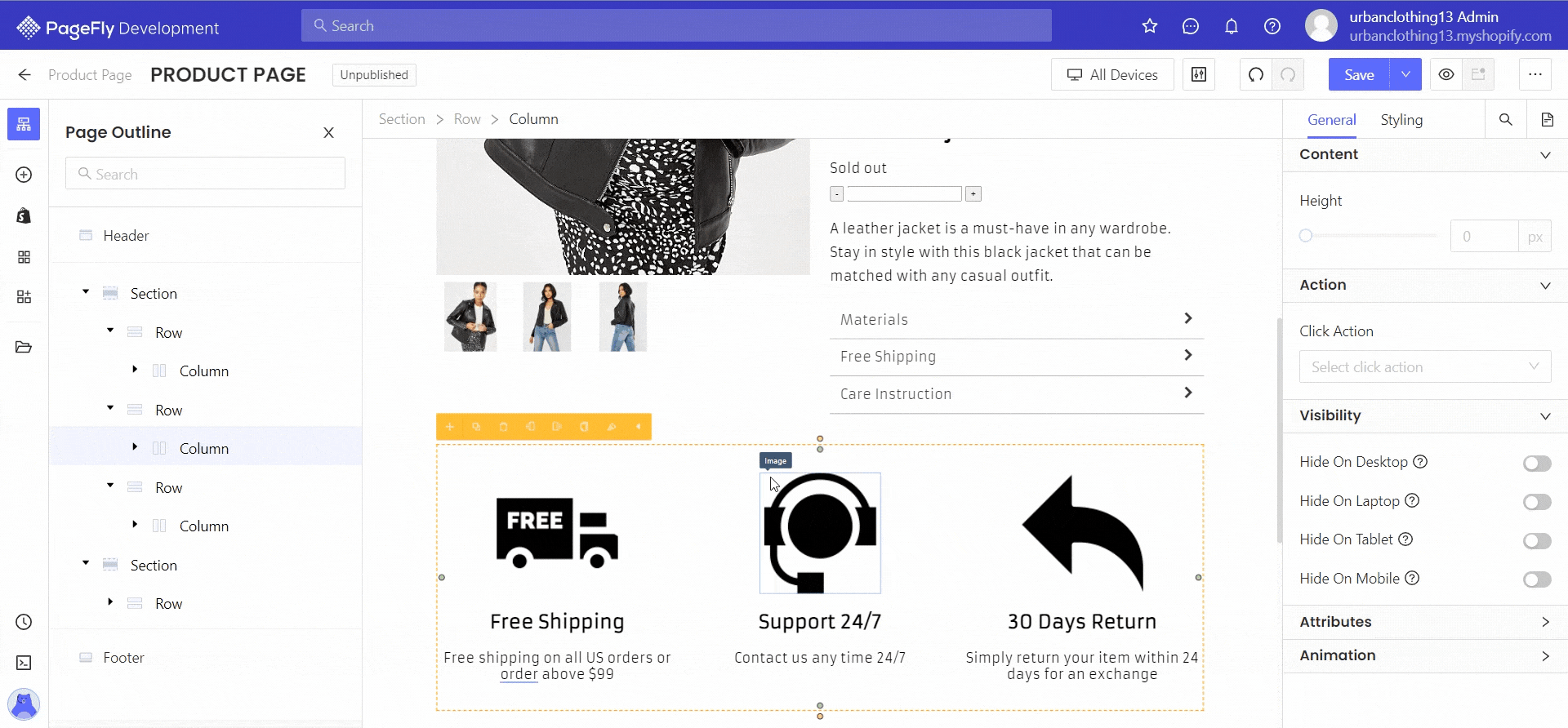Switch to the General tab

(x=1331, y=120)
